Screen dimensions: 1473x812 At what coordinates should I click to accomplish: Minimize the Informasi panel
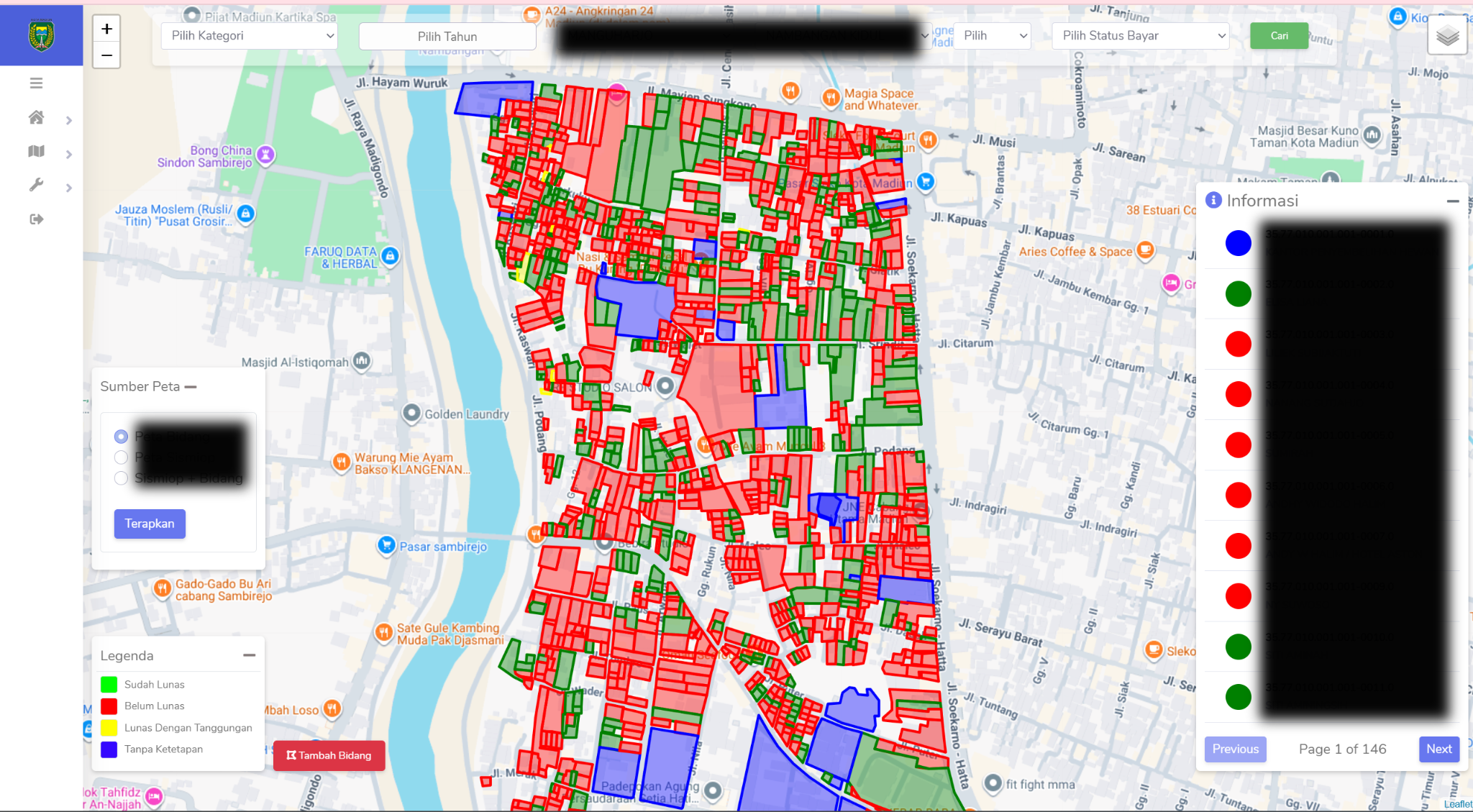(x=1453, y=201)
